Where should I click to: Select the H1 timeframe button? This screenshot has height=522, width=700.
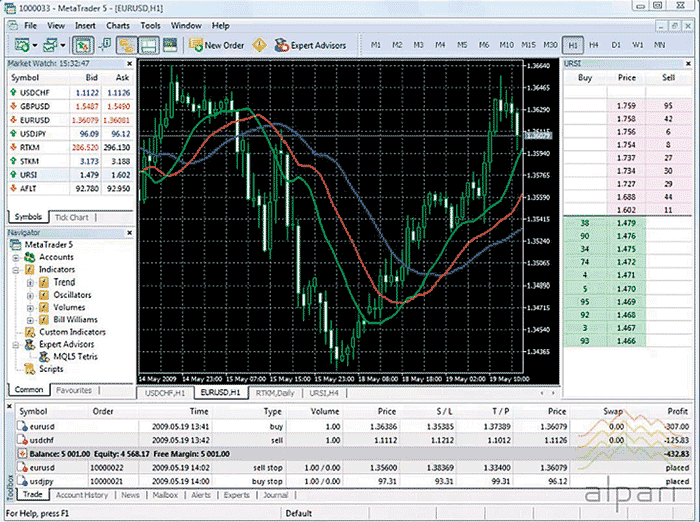[573, 45]
